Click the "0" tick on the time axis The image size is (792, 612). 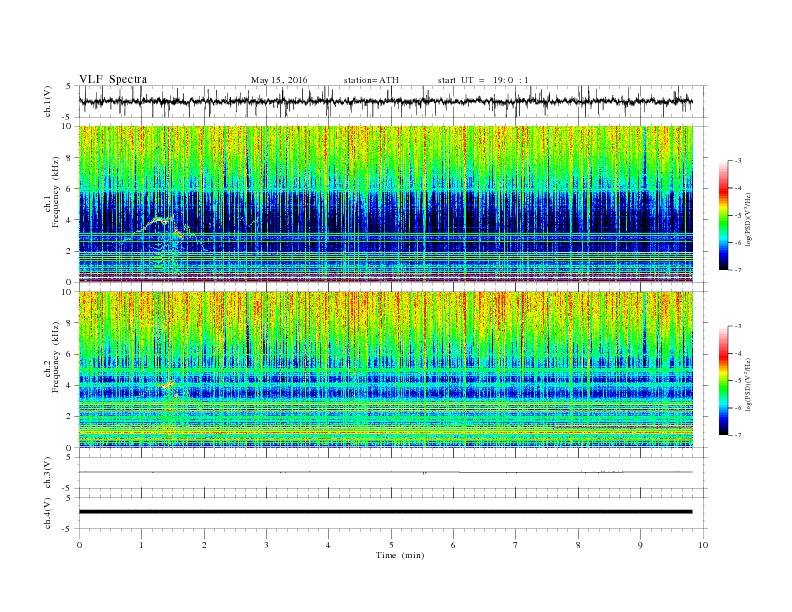tap(79, 545)
